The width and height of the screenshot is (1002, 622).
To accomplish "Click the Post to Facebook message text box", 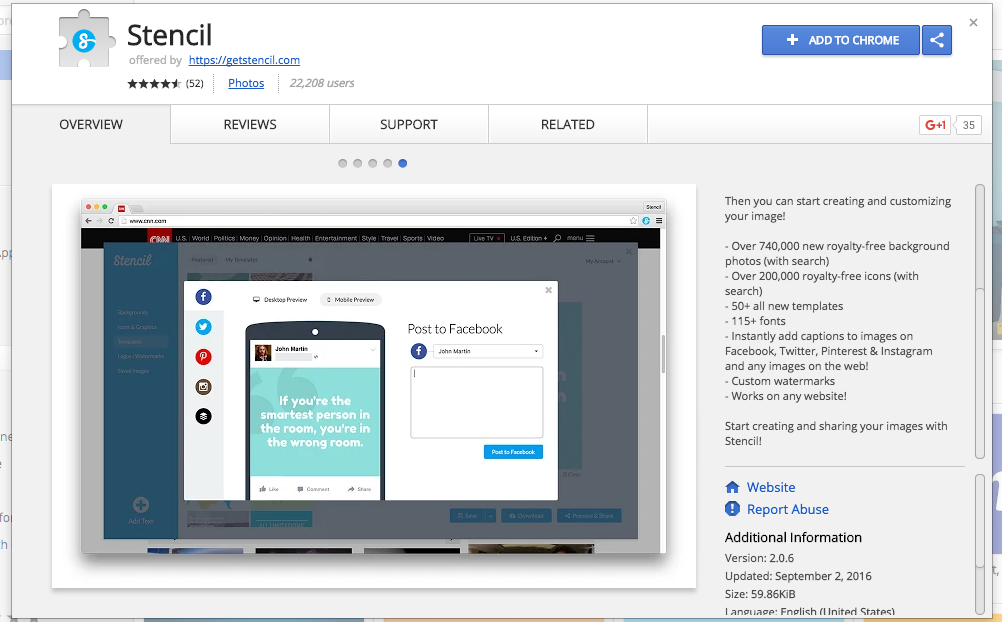I will pyautogui.click(x=477, y=402).
